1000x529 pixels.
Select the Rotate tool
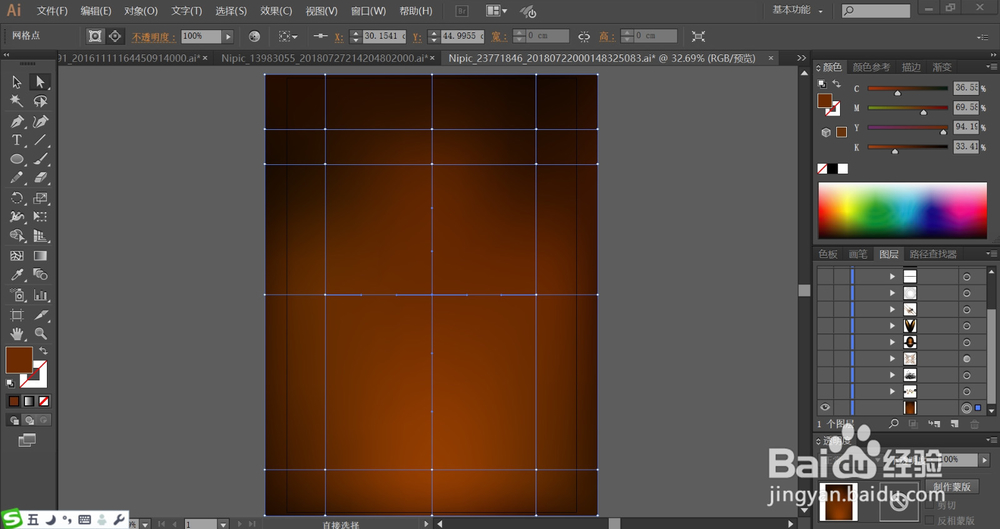[x=17, y=198]
